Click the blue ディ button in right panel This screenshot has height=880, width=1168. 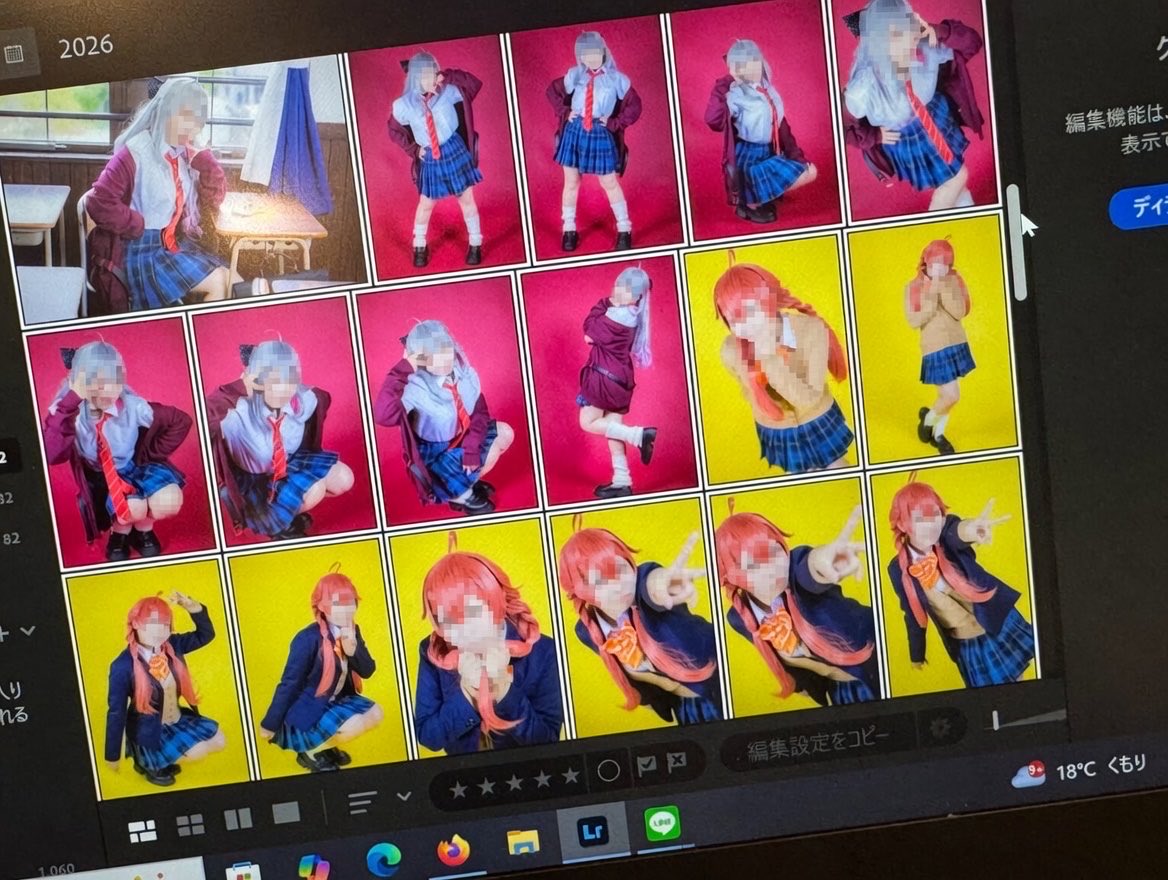(x=1140, y=206)
